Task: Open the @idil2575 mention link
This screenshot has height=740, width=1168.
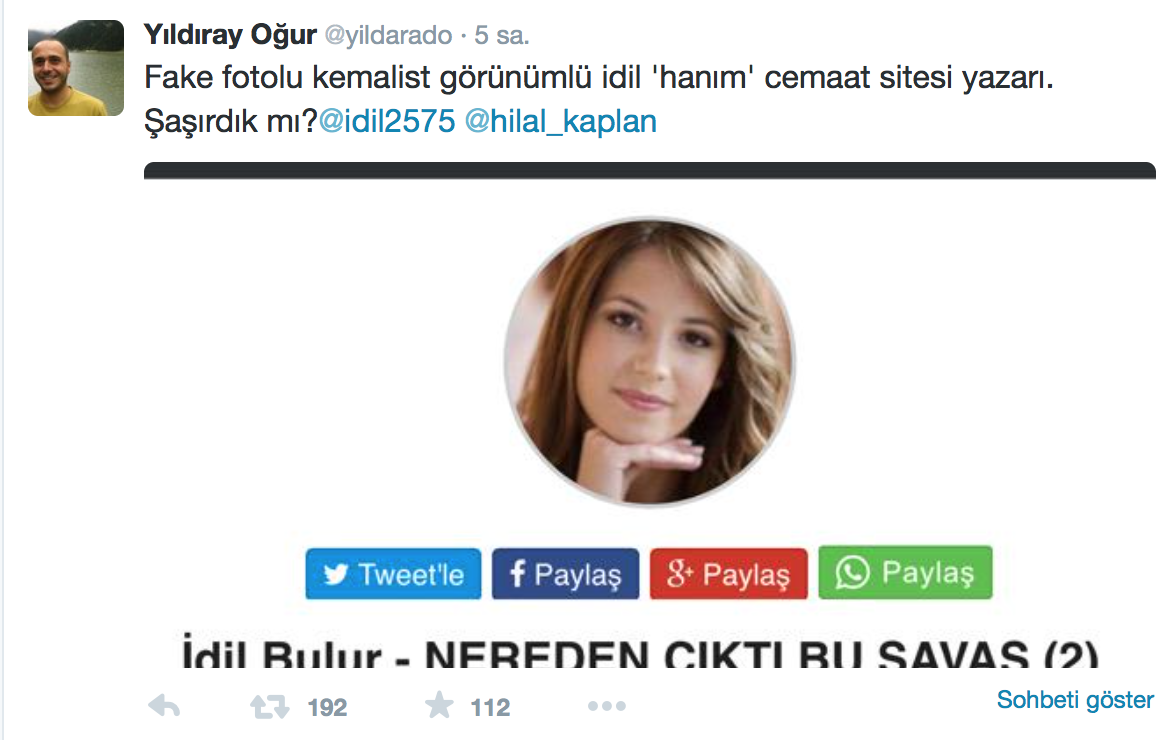Action: click(387, 121)
